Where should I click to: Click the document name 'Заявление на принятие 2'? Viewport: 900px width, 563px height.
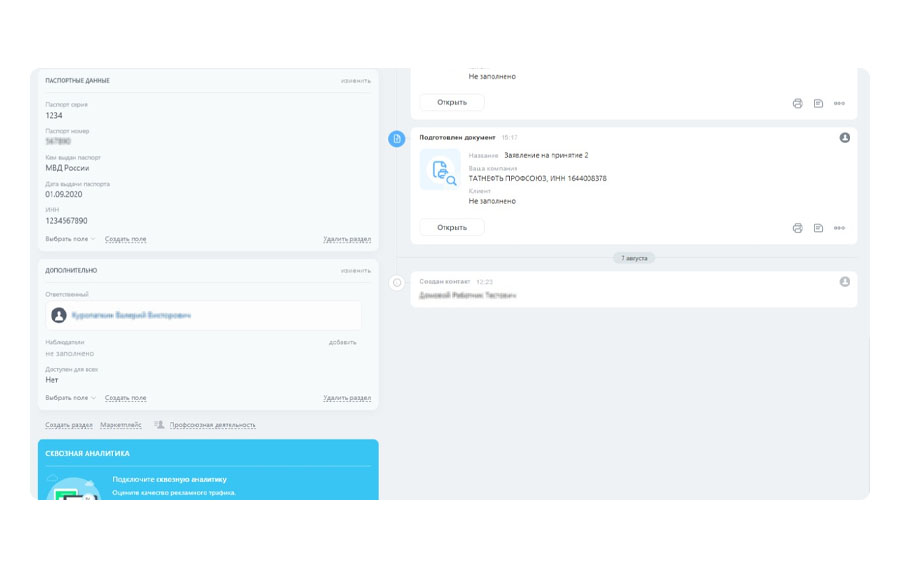coord(546,155)
